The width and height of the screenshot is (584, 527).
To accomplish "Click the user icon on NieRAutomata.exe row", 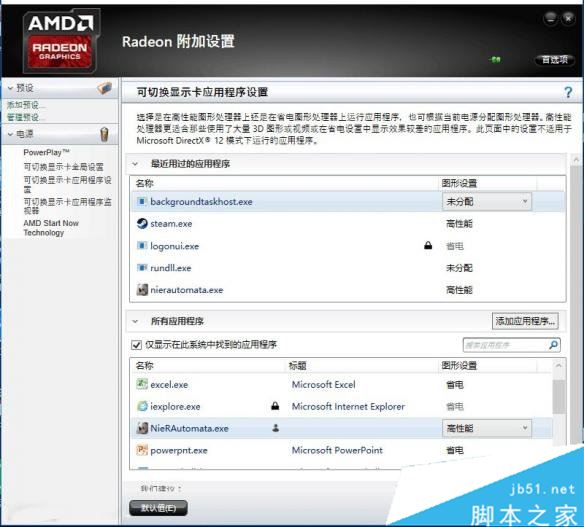I will click(276, 428).
